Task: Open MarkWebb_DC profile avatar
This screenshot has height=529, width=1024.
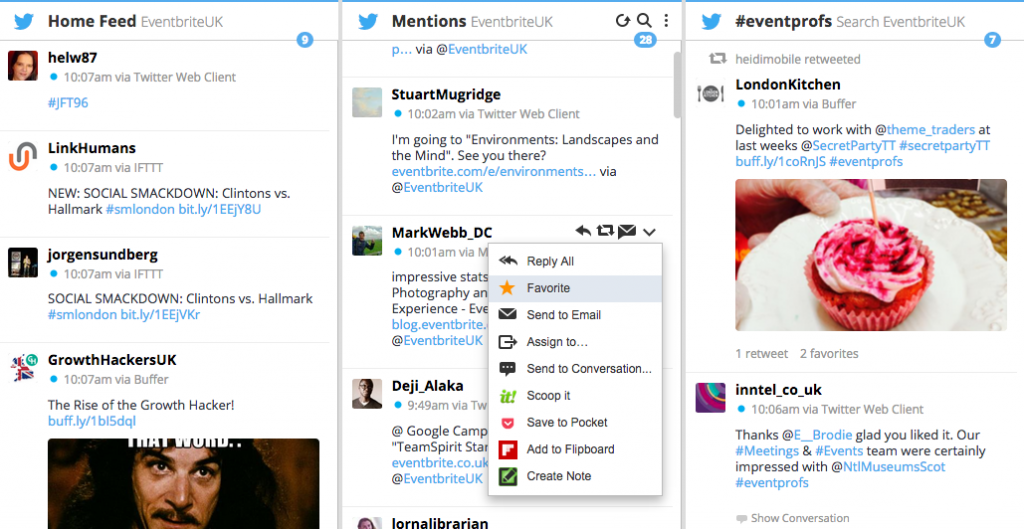Action: pyautogui.click(x=367, y=241)
